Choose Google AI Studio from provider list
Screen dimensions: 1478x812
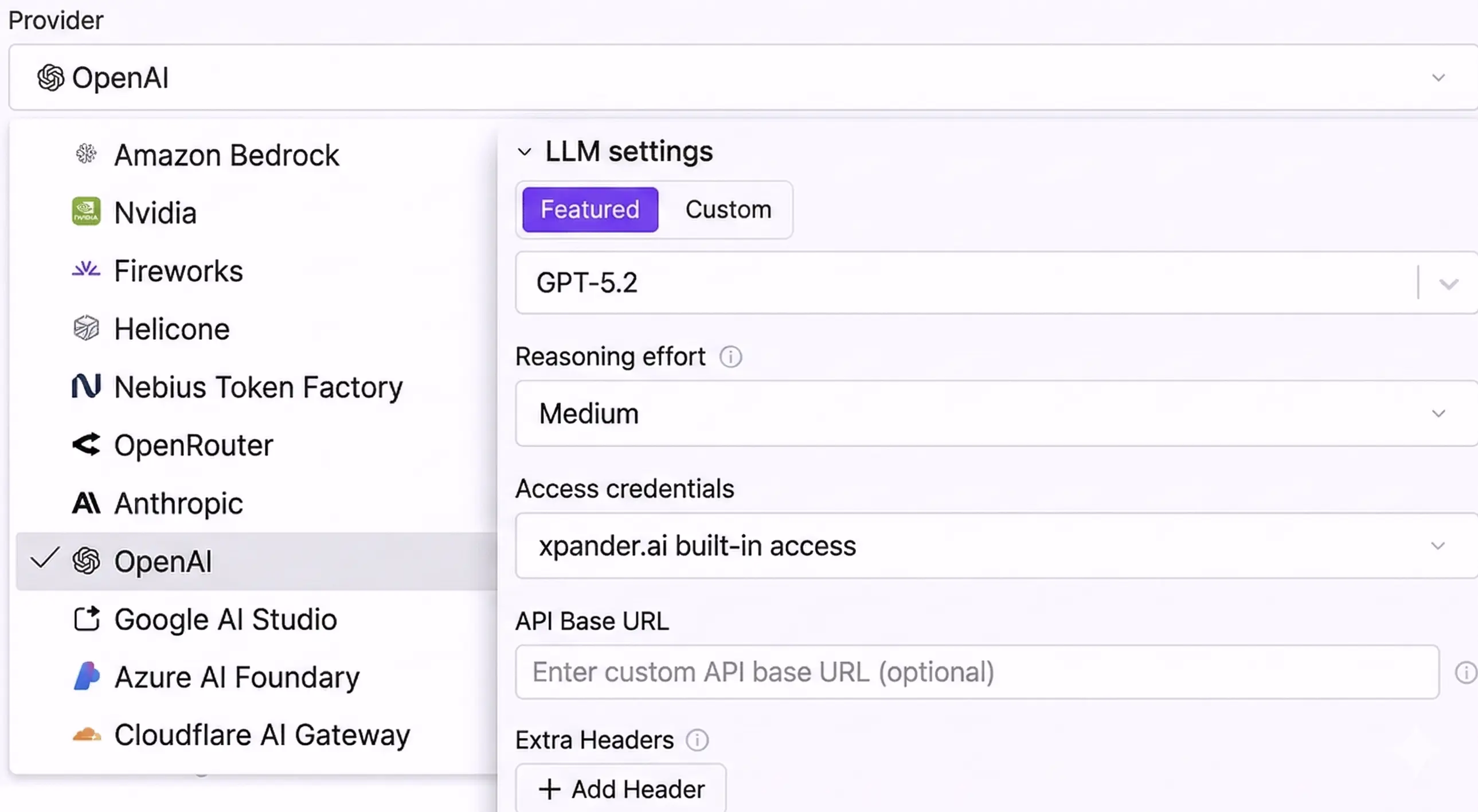pyautogui.click(x=225, y=619)
